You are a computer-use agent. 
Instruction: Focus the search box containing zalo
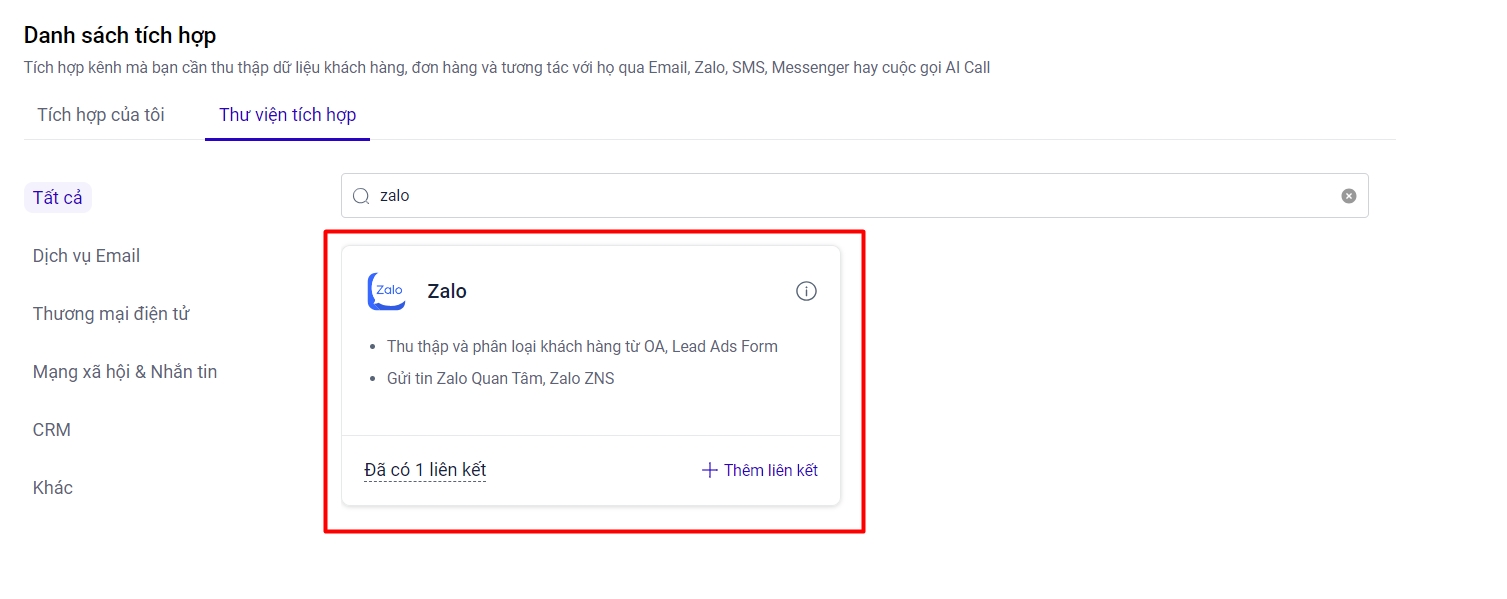pos(850,196)
